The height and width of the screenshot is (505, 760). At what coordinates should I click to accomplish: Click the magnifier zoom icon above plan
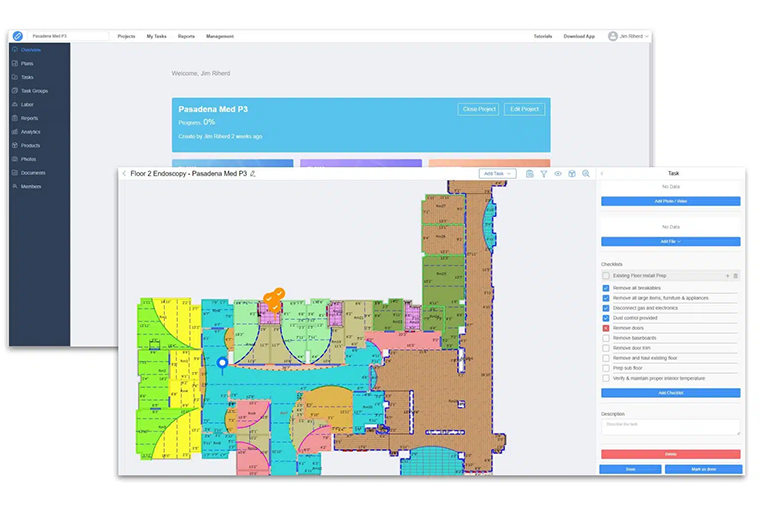click(586, 174)
